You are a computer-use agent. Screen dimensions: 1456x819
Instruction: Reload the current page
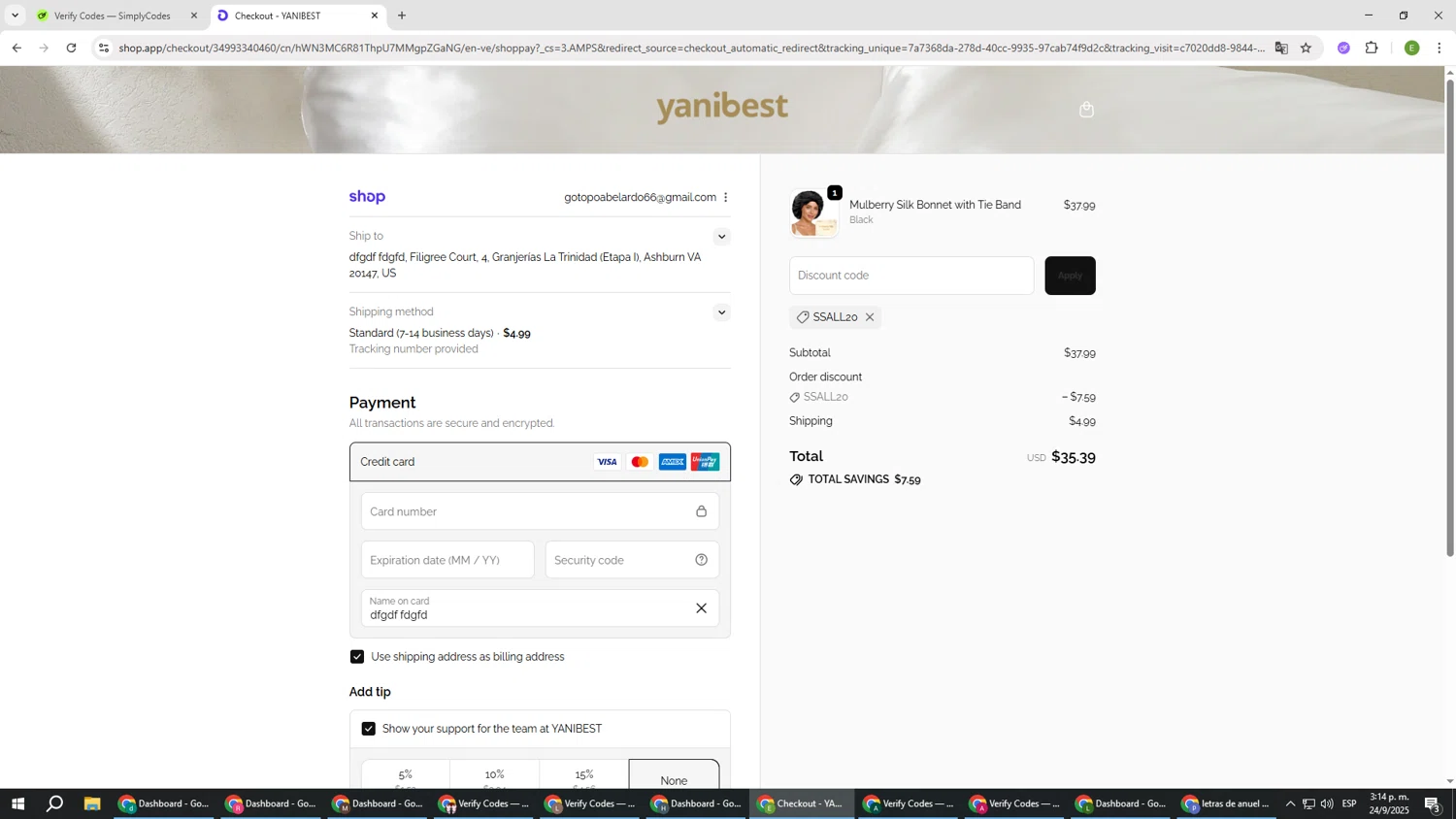pyautogui.click(x=71, y=48)
